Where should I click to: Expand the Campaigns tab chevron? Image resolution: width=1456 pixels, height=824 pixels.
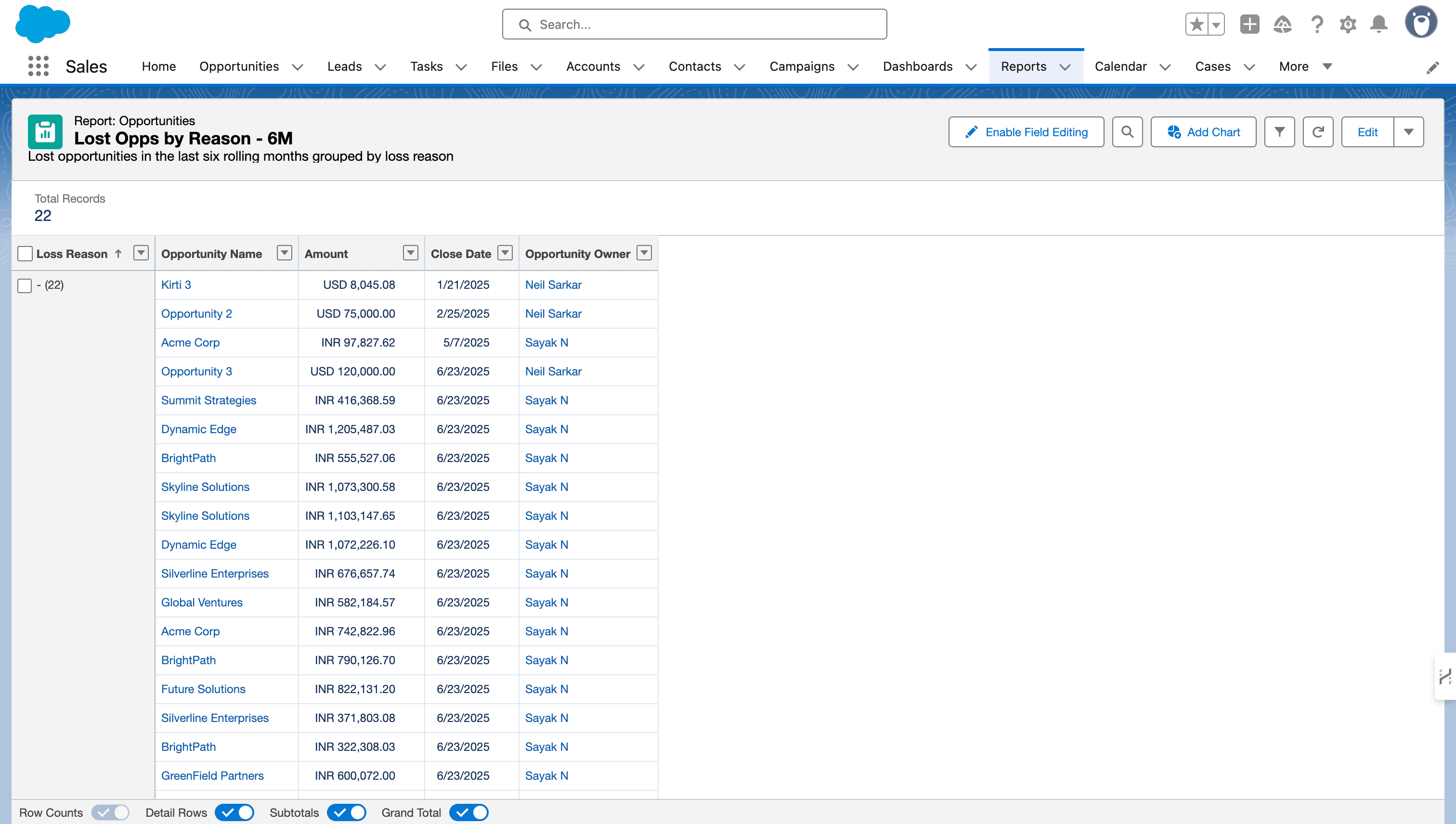tap(853, 67)
